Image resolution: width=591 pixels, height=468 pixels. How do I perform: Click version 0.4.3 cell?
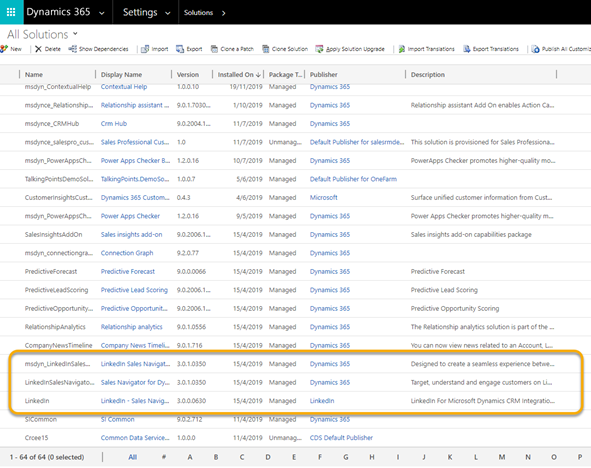[184, 197]
